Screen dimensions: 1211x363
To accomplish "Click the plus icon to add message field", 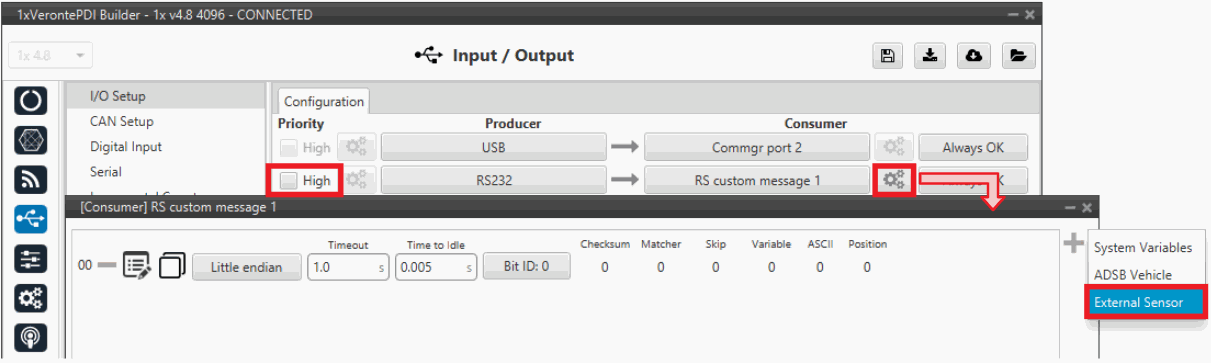I will coord(1073,243).
